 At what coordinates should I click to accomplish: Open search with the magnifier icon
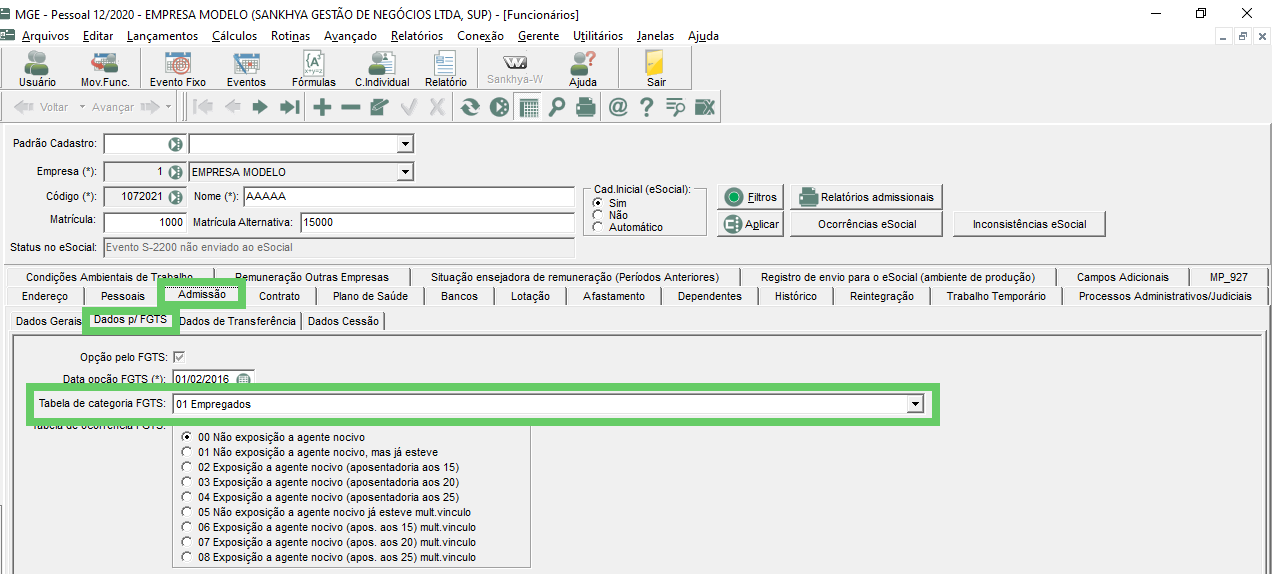point(557,107)
